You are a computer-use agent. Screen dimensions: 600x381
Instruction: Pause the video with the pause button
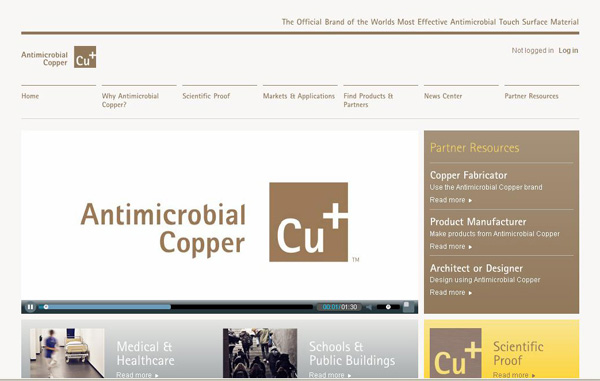(30, 307)
